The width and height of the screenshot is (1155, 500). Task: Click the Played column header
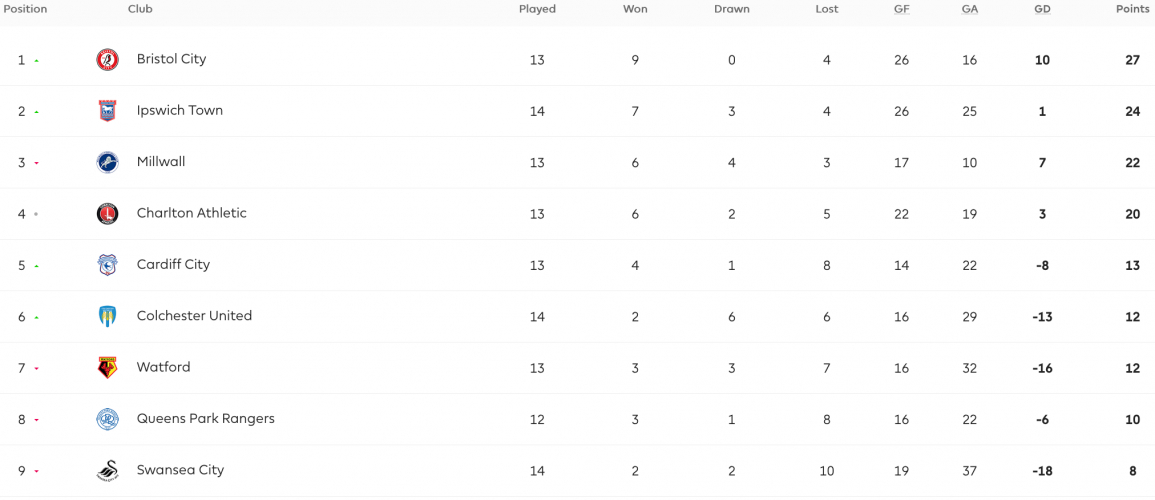point(537,10)
